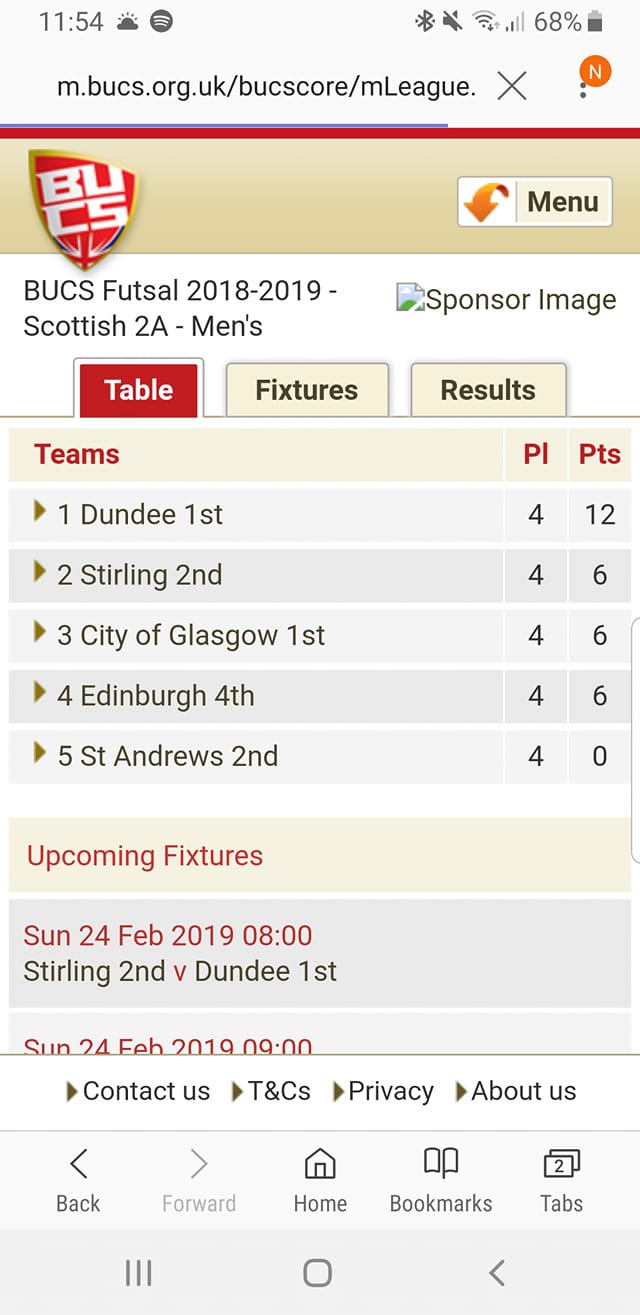The image size is (640, 1315).
Task: Open the browser three-dot options menu
Action: [x=584, y=88]
